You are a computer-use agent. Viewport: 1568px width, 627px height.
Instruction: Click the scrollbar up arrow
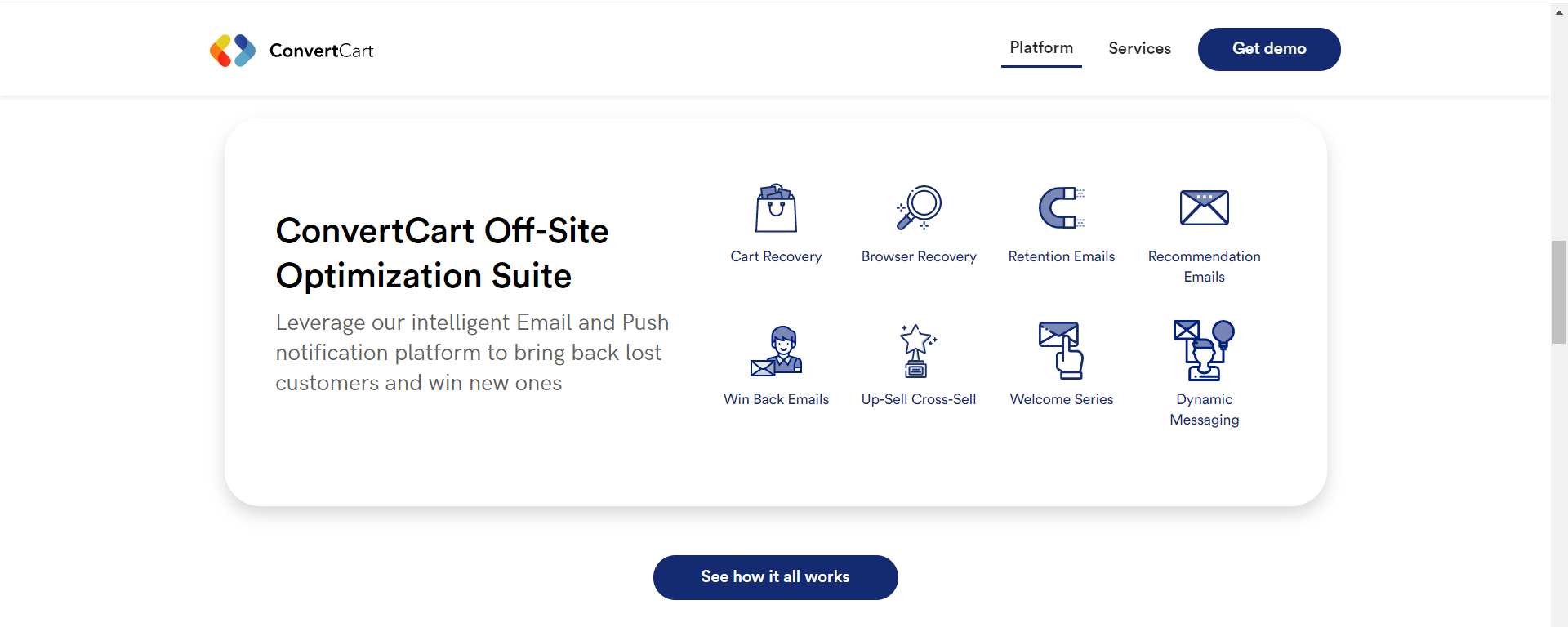click(x=1559, y=13)
